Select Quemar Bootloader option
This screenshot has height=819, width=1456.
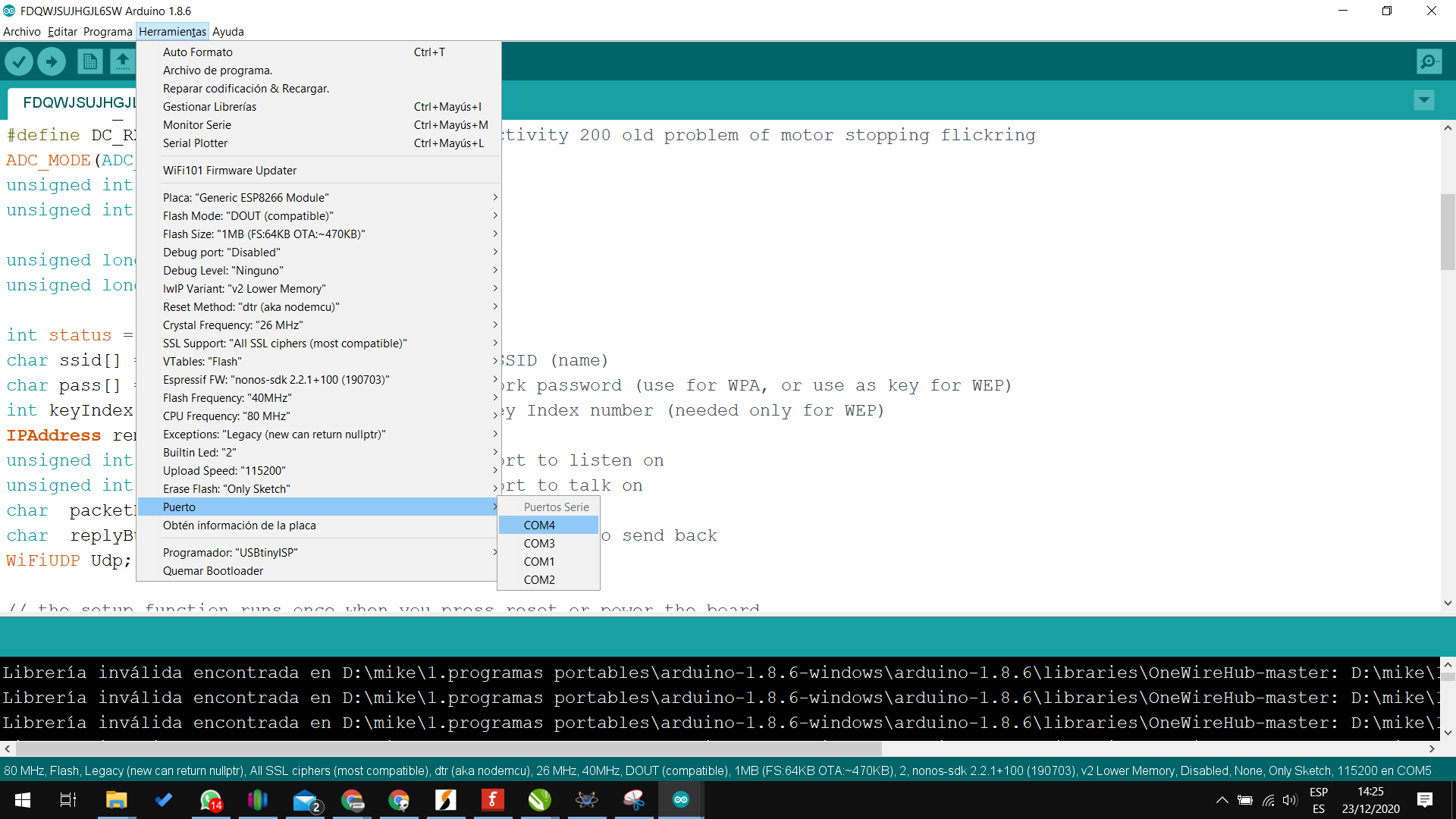(x=213, y=570)
